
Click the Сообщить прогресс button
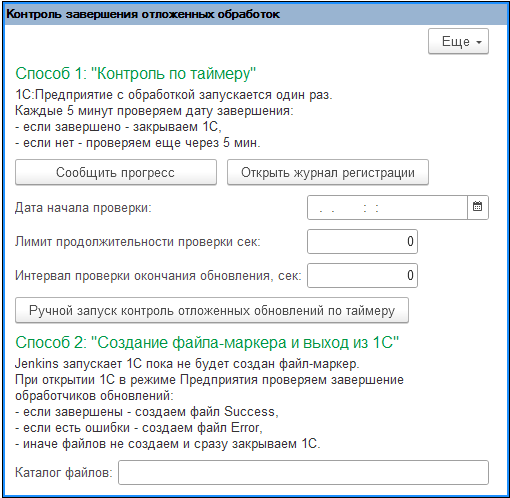click(x=116, y=172)
